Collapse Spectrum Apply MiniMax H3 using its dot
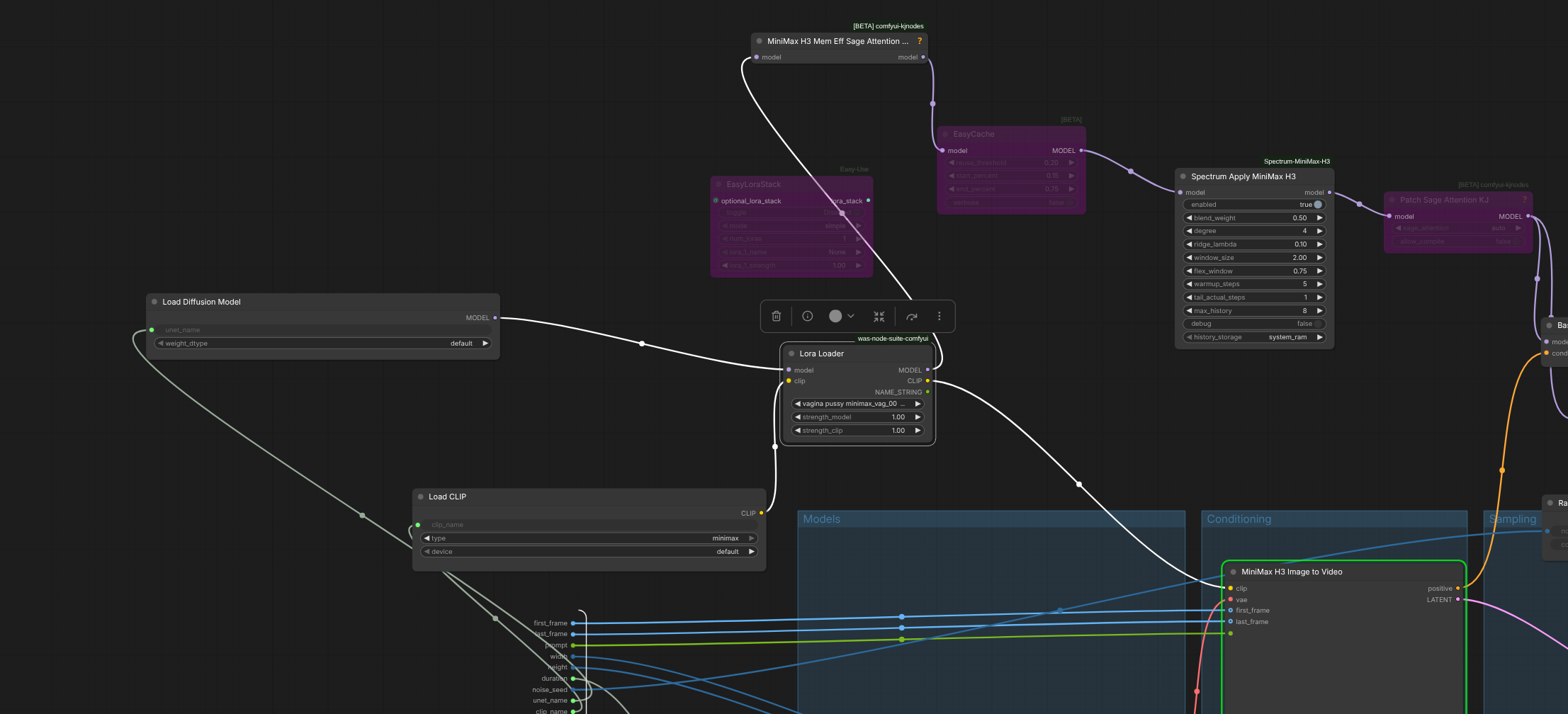This screenshot has height=714, width=1568. tap(1183, 176)
